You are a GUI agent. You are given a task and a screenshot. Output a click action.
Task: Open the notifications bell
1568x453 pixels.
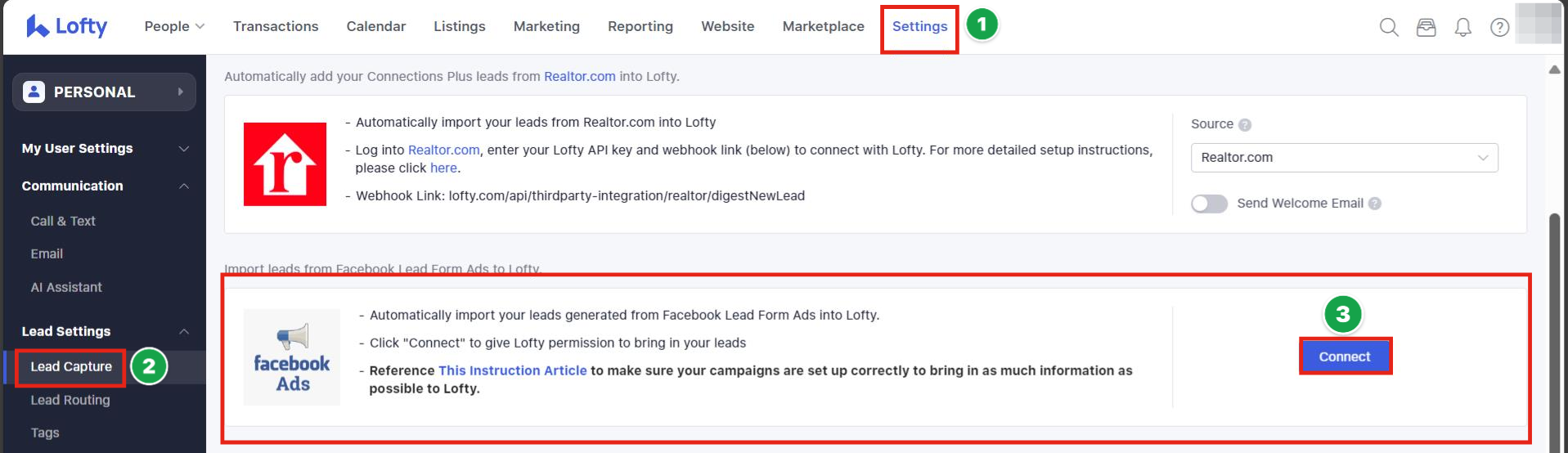(1462, 27)
